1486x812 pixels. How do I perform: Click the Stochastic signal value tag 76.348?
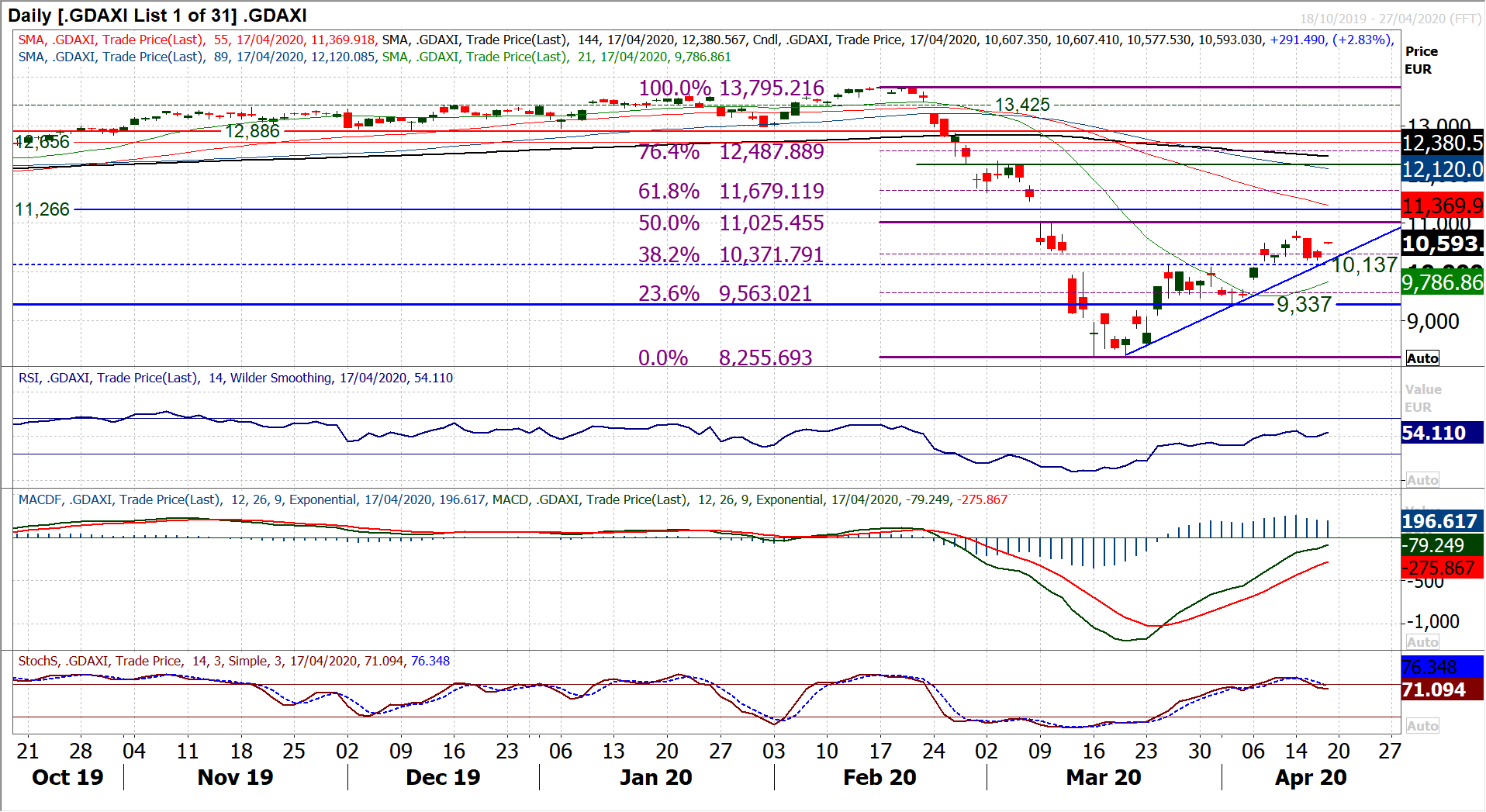click(1443, 667)
